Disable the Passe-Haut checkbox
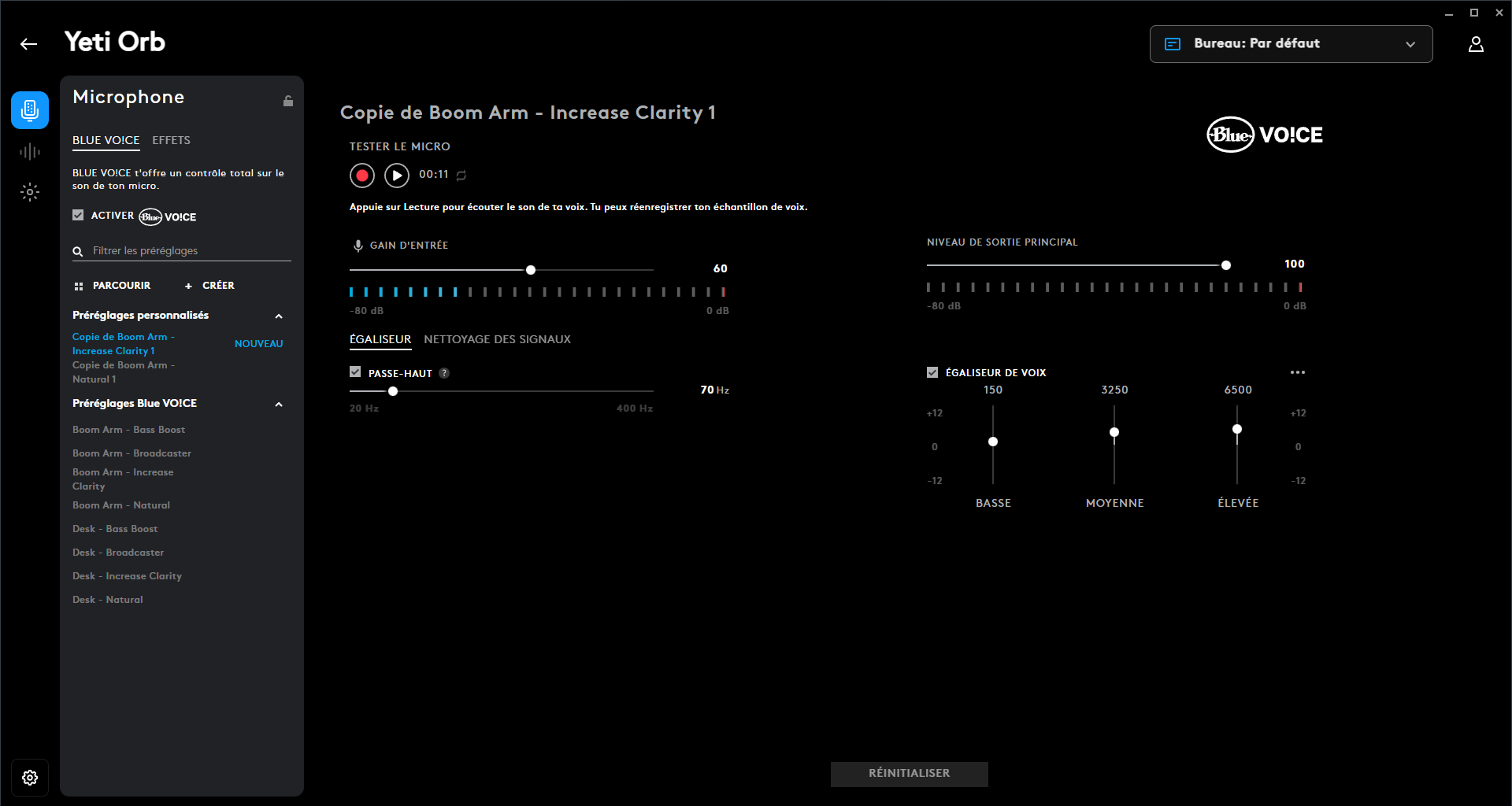Screen dimensions: 1512x806 (355, 372)
